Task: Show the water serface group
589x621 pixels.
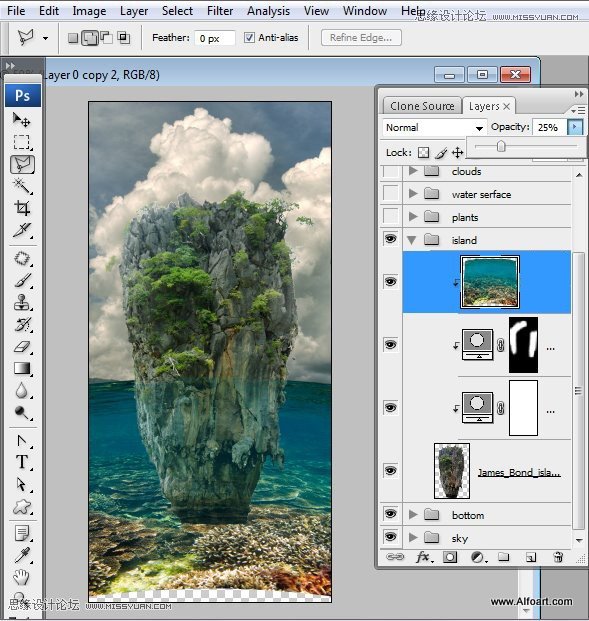Action: pos(391,193)
